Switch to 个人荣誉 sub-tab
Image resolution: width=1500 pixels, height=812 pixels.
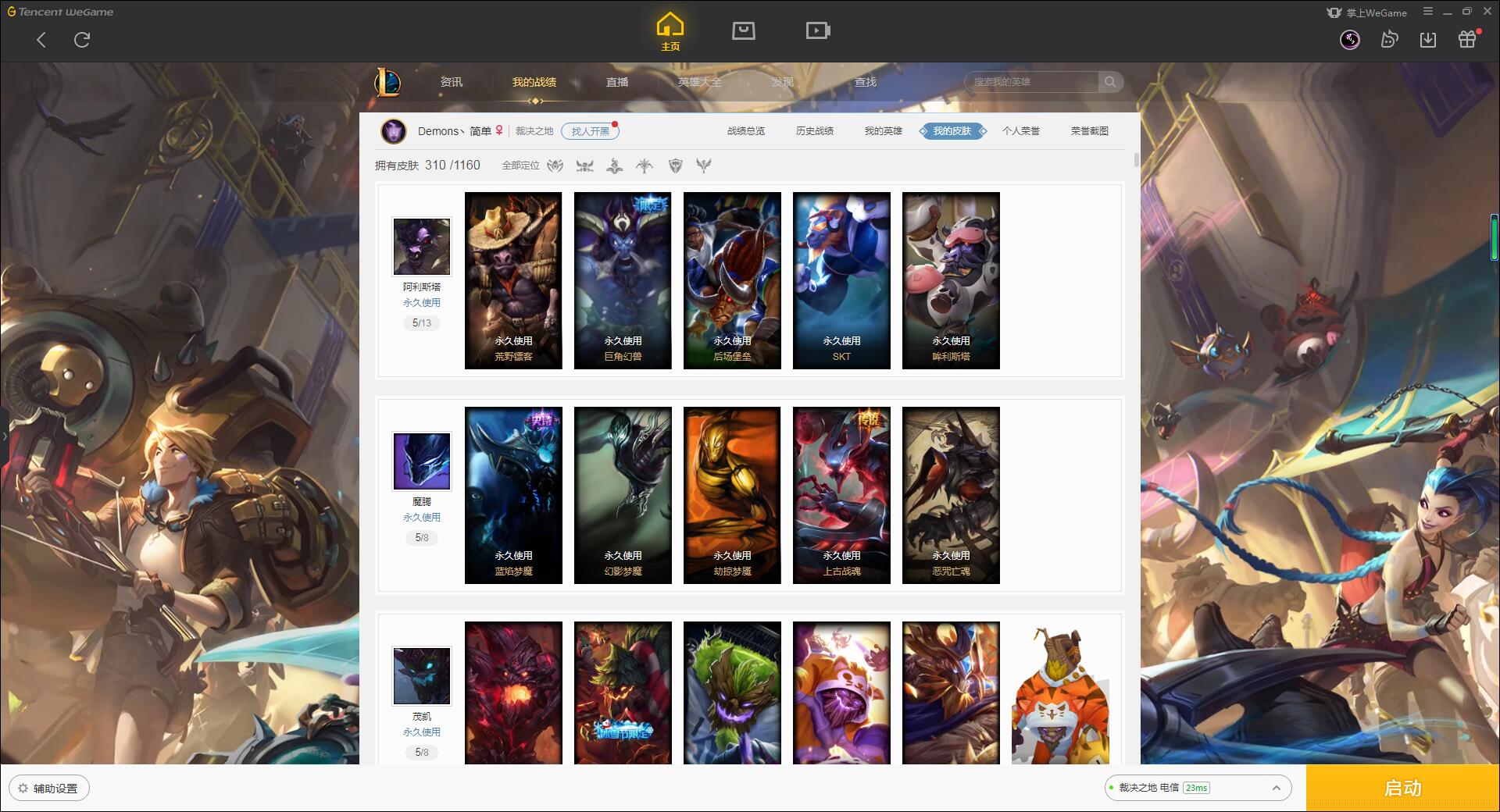pyautogui.click(x=1021, y=131)
